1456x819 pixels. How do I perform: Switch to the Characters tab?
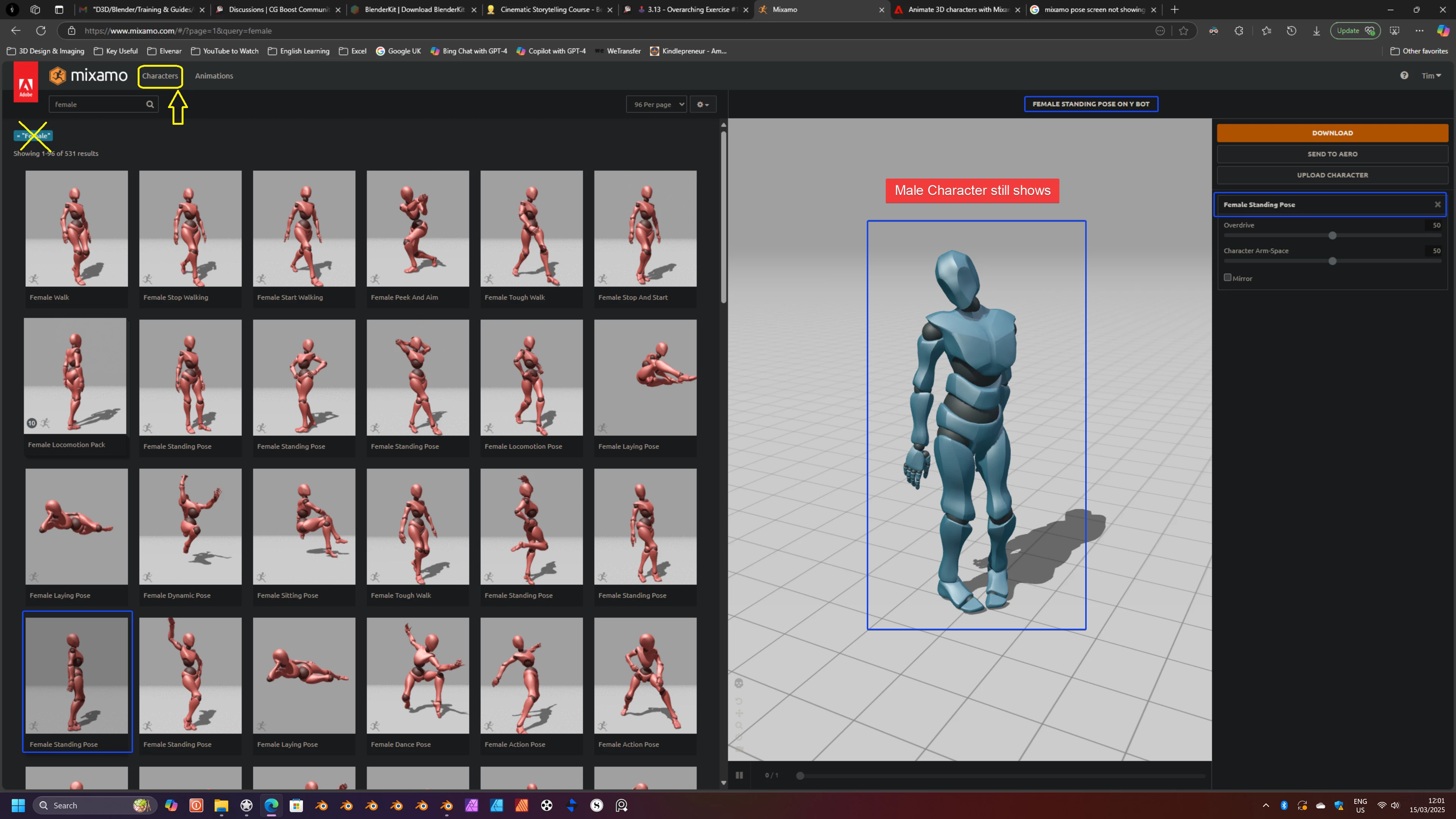click(160, 76)
